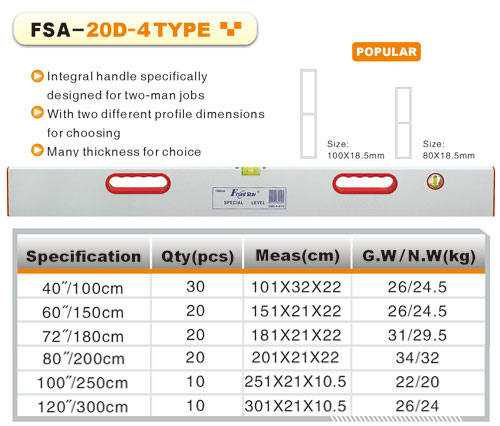The image size is (500, 426).
Task: Click the 201X21X22 measurement cell
Action: coord(295,358)
